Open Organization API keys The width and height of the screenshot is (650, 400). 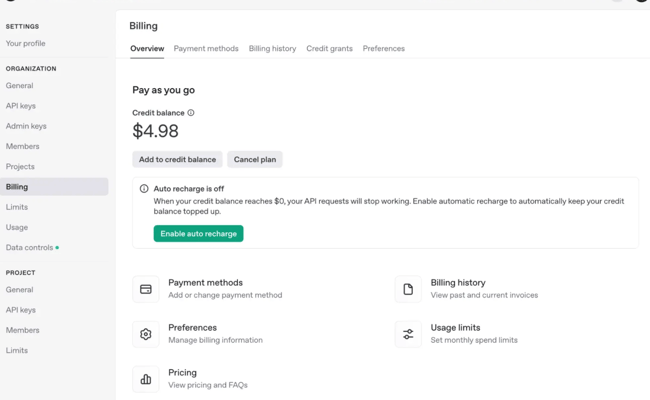[x=21, y=106]
